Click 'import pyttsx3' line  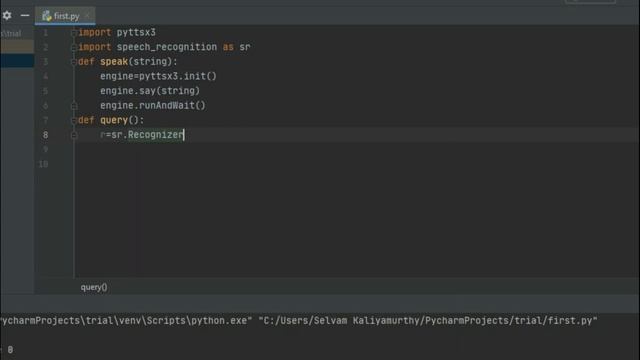117,32
